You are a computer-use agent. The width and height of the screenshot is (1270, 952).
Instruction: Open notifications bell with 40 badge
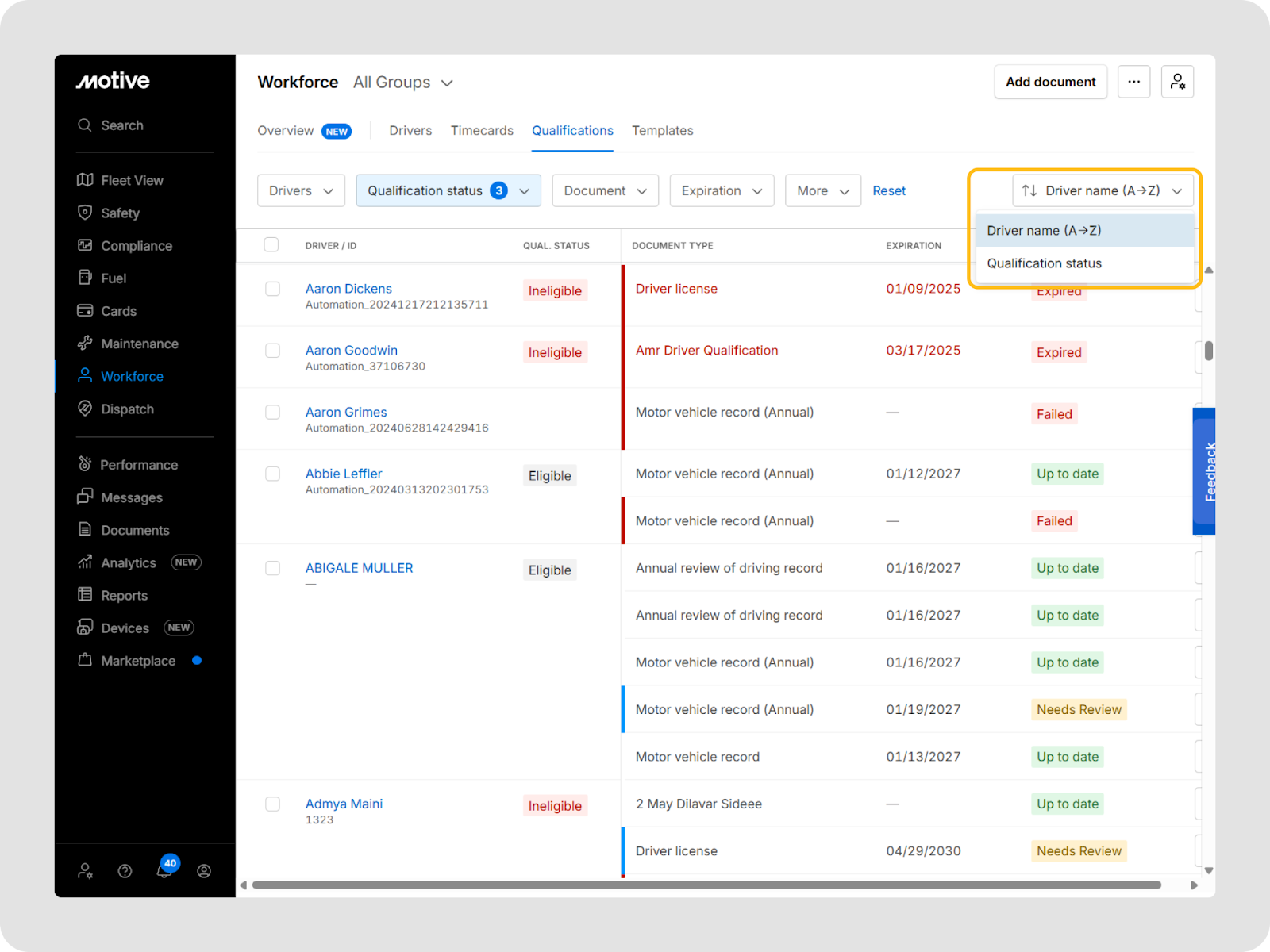(x=164, y=870)
